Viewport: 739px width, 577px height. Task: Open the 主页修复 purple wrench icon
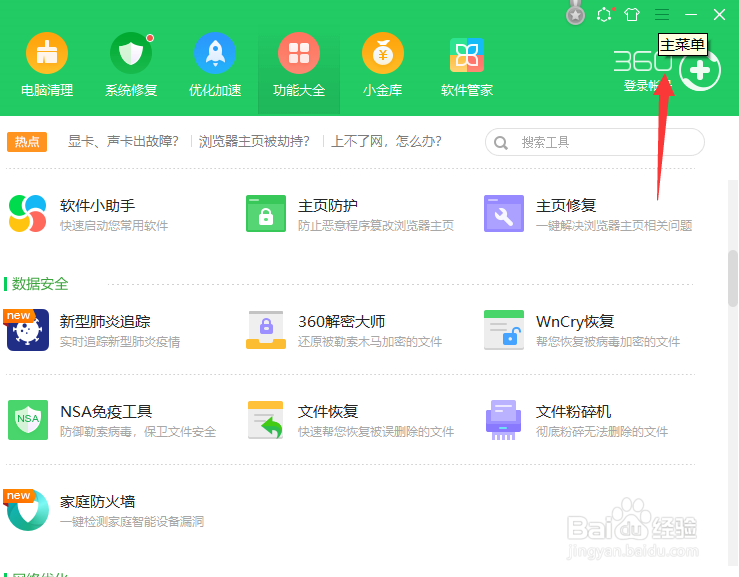[504, 214]
